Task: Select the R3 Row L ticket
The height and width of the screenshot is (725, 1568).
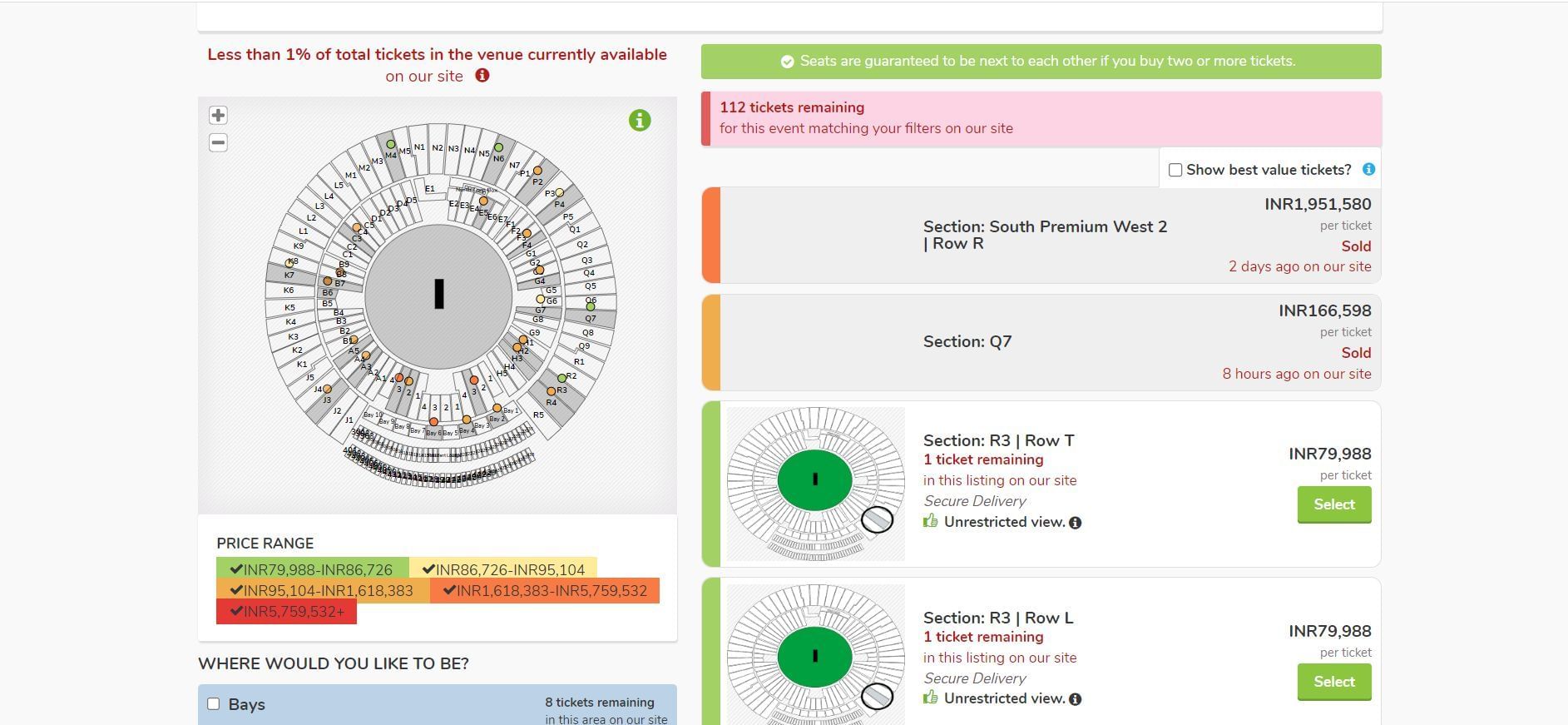Action: [x=1333, y=682]
